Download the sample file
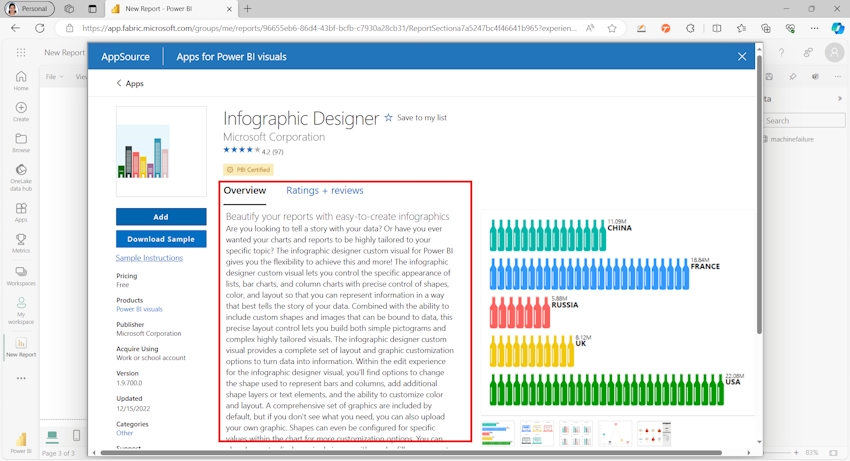Viewport: 850px width, 461px height. (x=161, y=239)
